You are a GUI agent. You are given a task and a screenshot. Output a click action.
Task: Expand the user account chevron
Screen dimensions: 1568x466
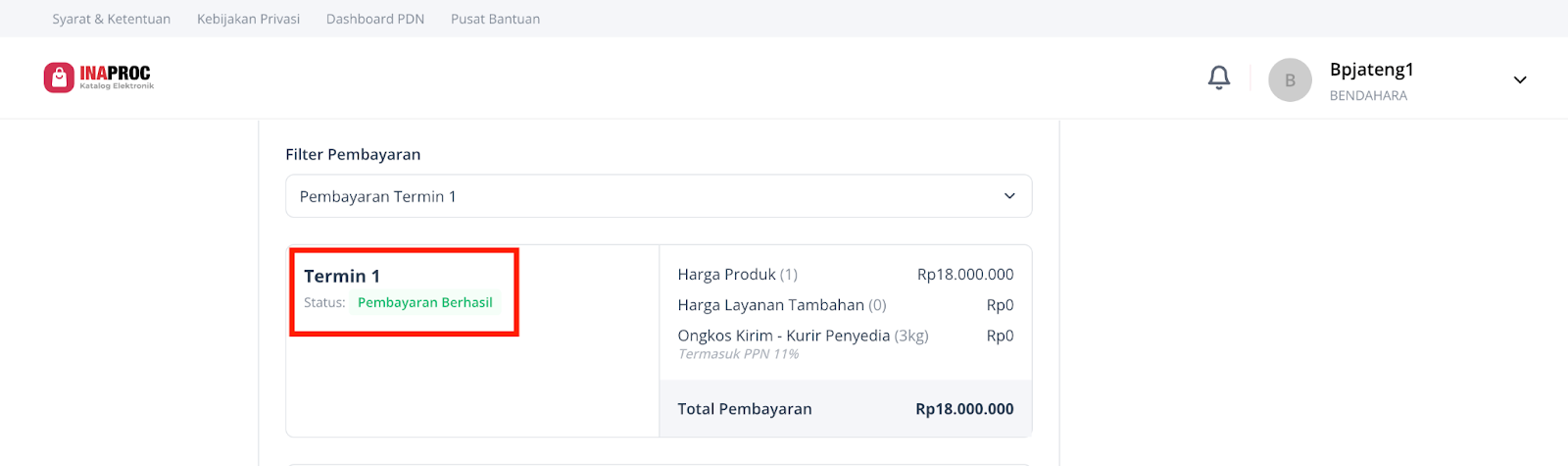1520,80
